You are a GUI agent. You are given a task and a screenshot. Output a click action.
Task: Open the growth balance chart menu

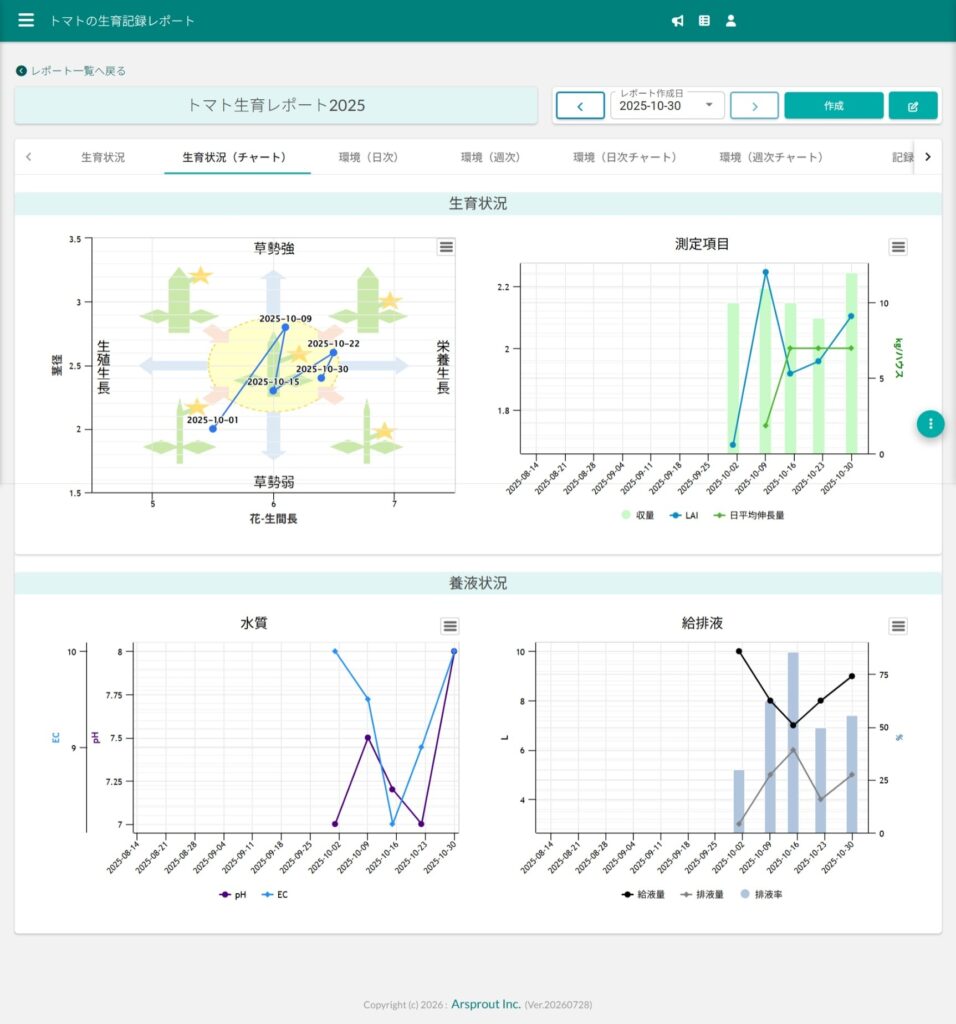[446, 247]
